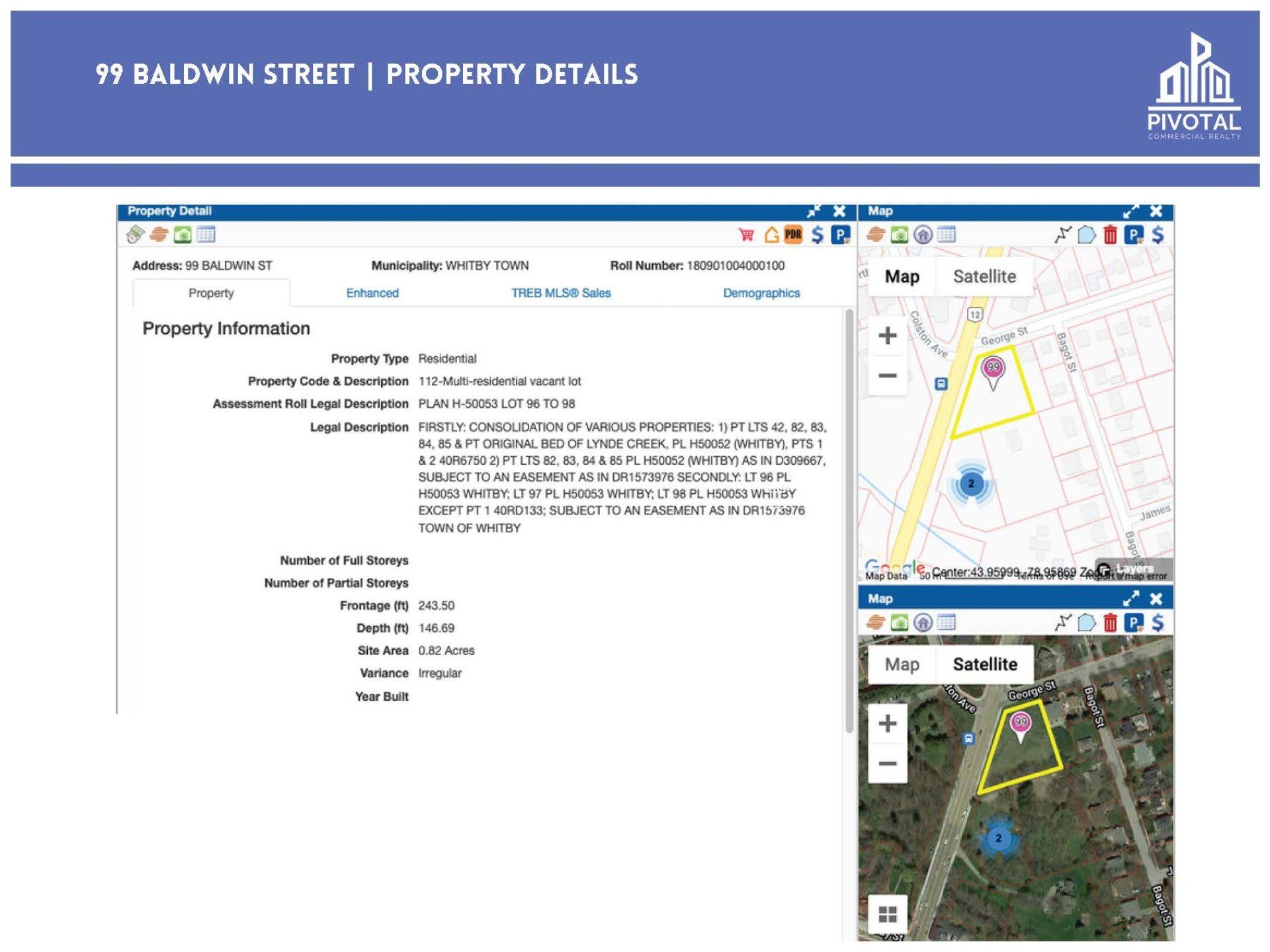Select Satellite view in the lower map

pyautogui.click(x=985, y=664)
